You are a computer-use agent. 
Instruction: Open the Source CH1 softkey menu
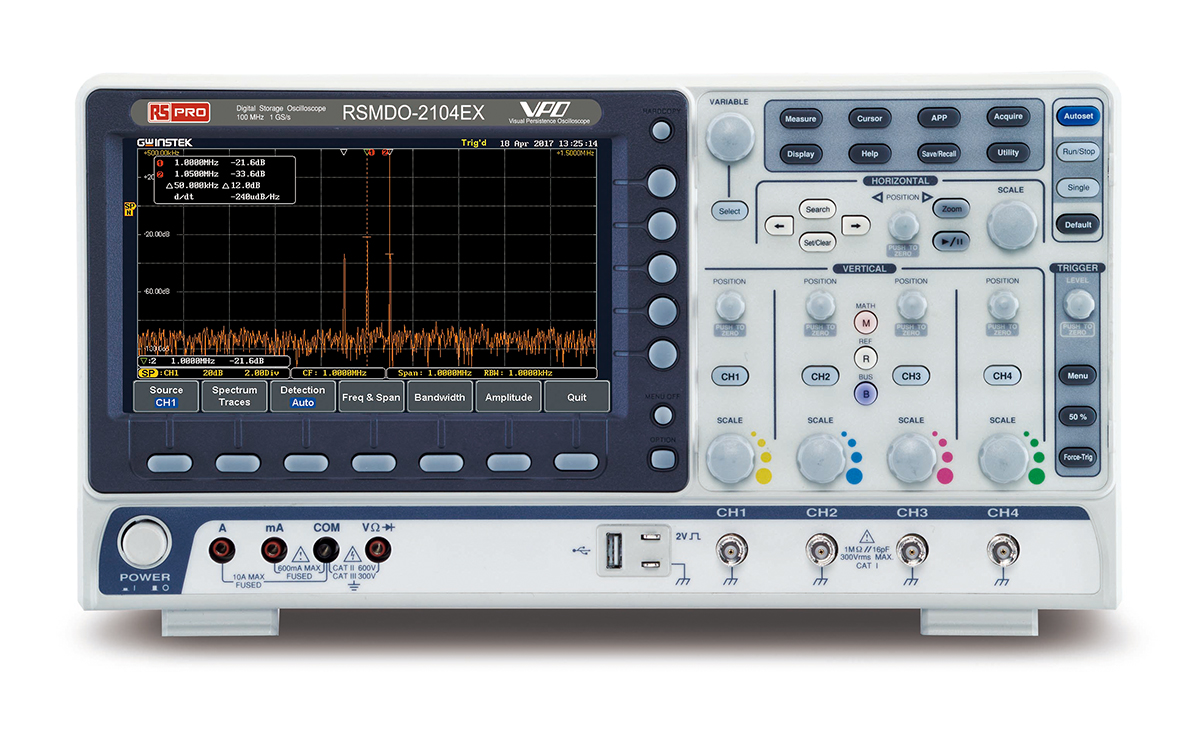pos(166,396)
